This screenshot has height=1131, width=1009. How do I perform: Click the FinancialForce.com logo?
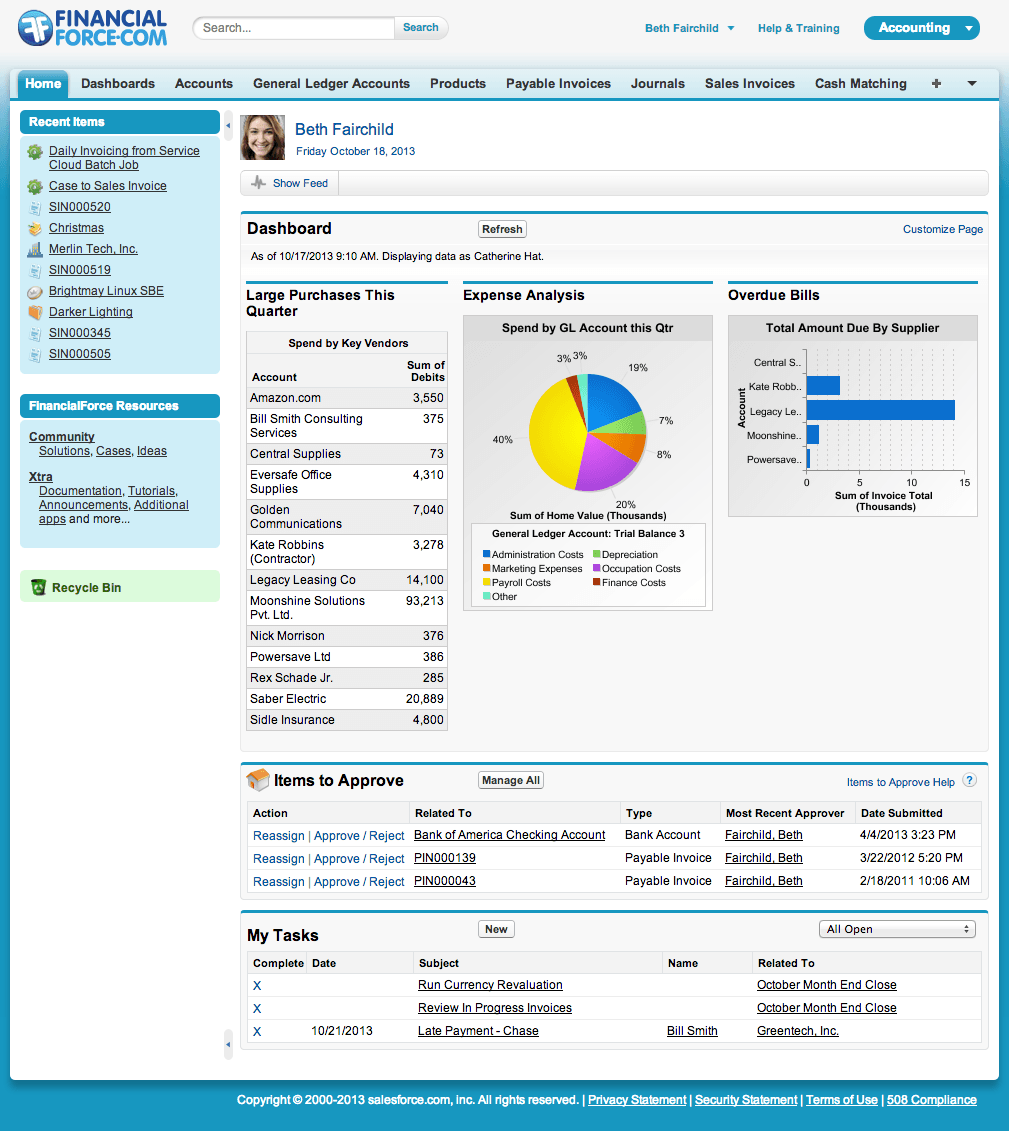pos(91,28)
